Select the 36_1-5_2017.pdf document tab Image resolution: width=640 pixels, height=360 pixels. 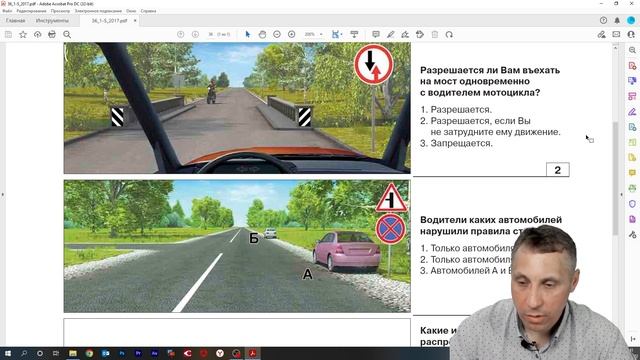tap(109, 20)
